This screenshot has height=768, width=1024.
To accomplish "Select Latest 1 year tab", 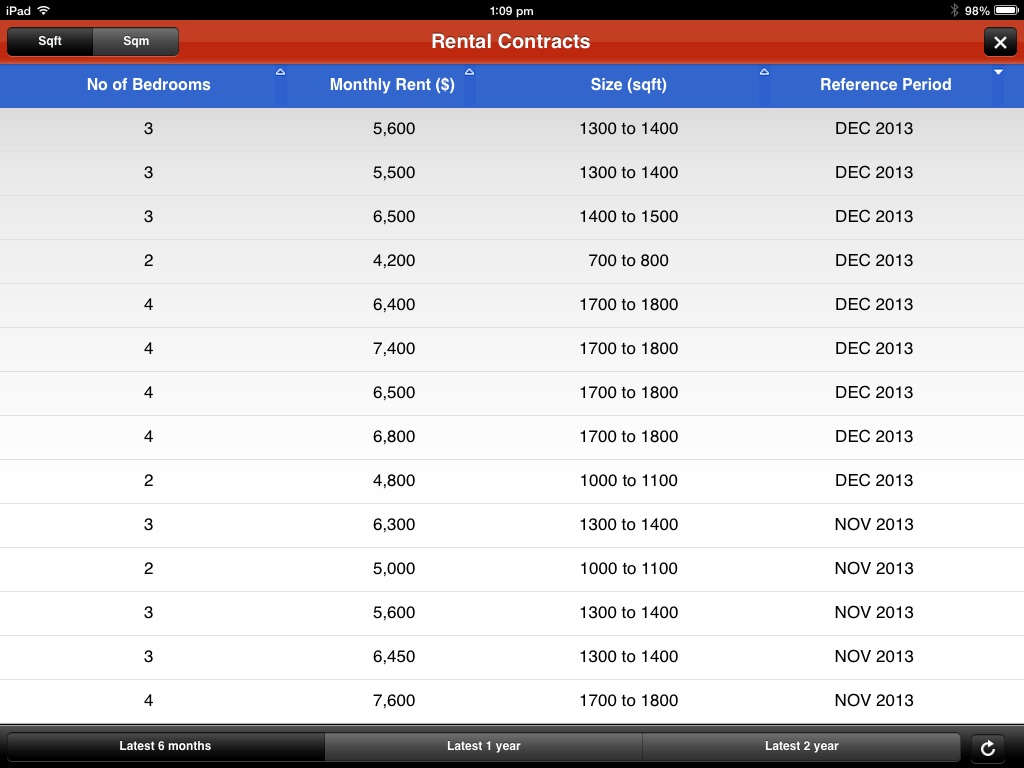I will pyautogui.click(x=483, y=746).
